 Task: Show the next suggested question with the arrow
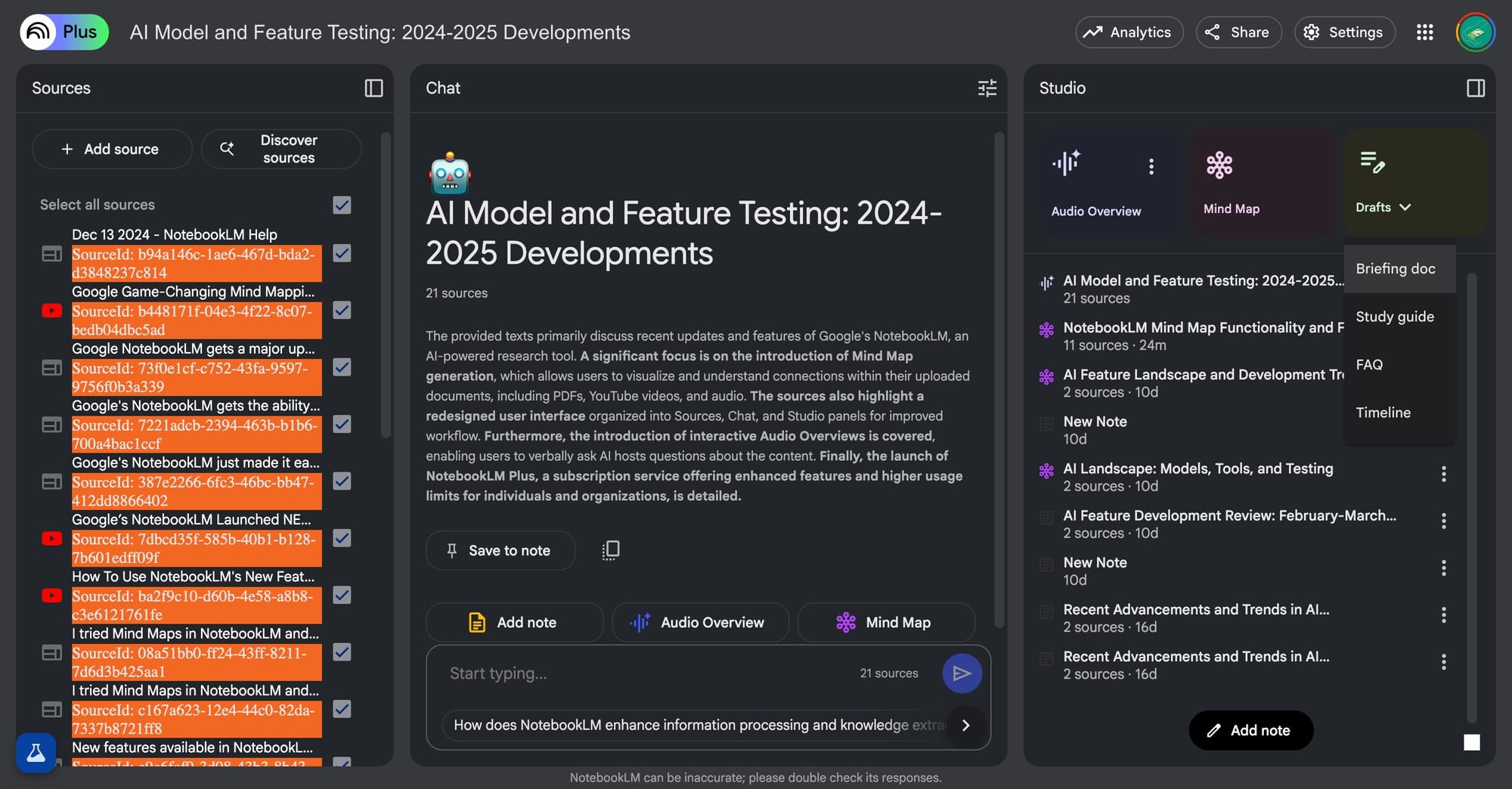coord(965,726)
